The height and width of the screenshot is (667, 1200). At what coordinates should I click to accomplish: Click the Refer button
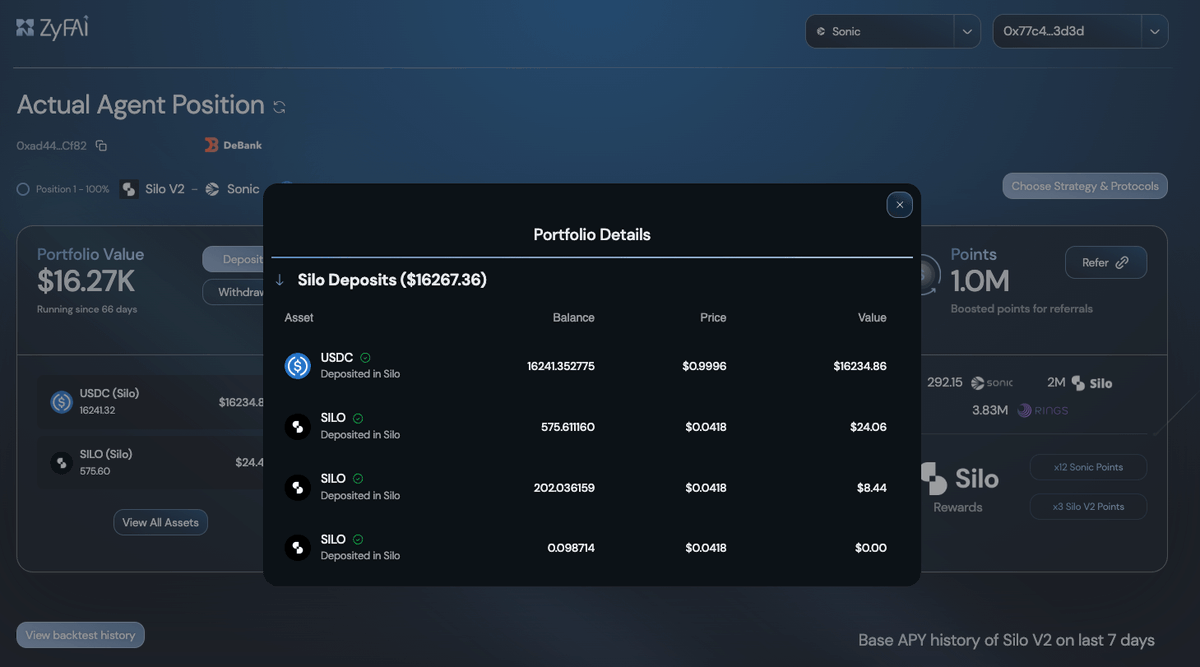1106,262
